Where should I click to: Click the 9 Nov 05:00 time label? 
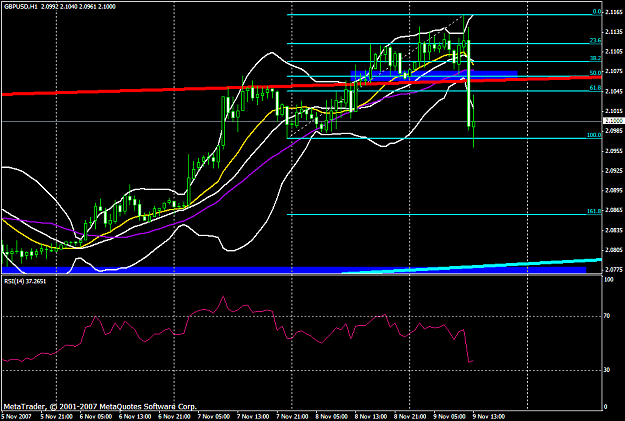tap(449, 416)
